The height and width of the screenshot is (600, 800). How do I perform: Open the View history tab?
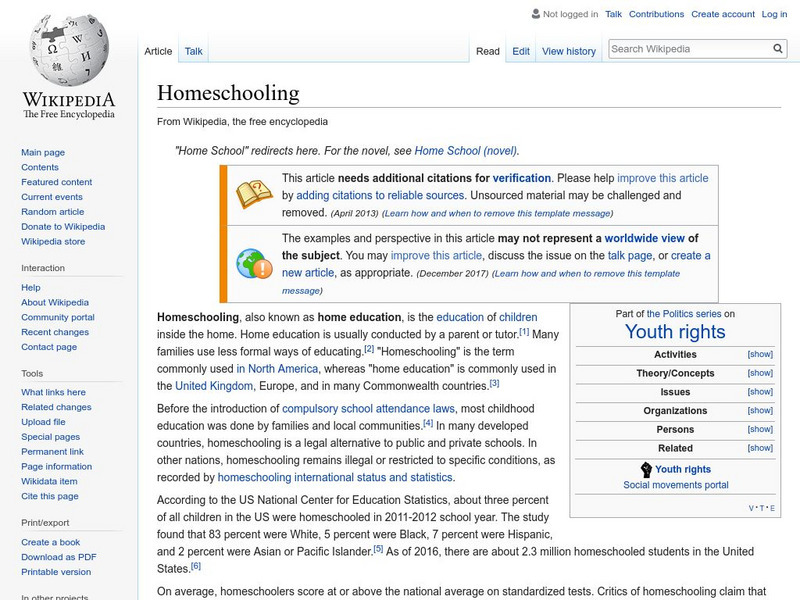pos(568,51)
